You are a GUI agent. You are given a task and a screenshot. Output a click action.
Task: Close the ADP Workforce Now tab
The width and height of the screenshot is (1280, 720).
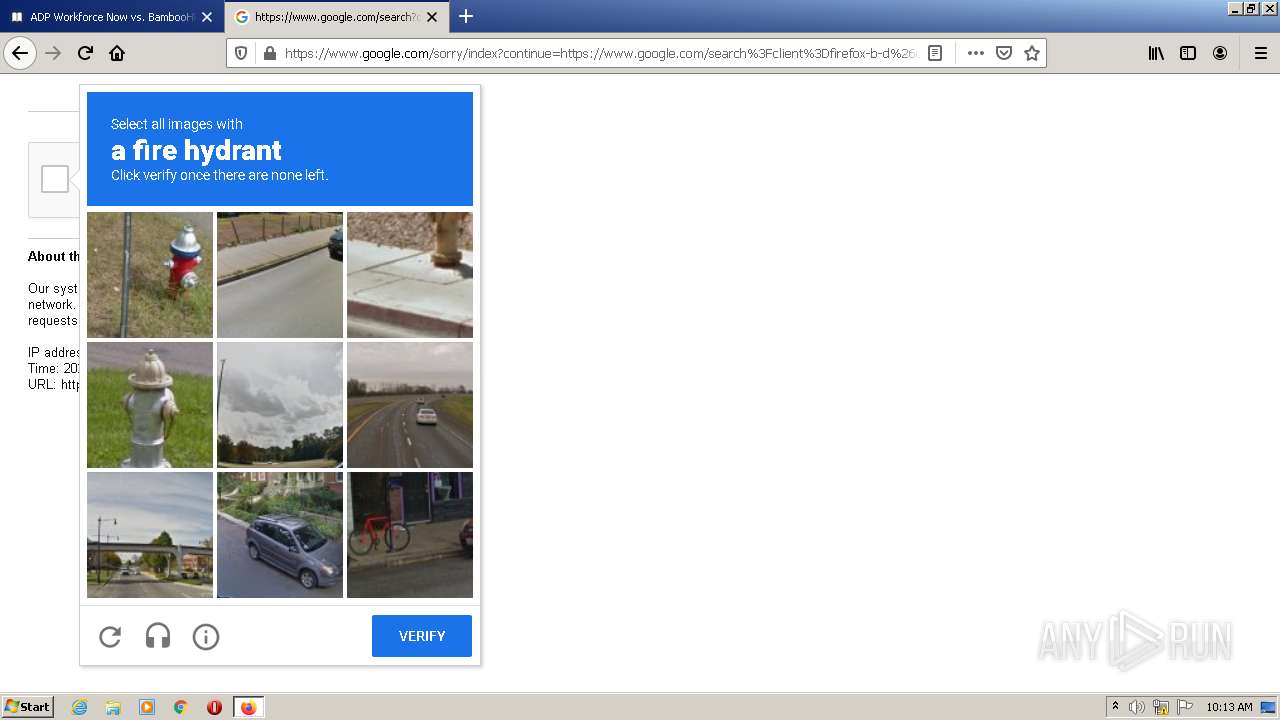[x=207, y=17]
